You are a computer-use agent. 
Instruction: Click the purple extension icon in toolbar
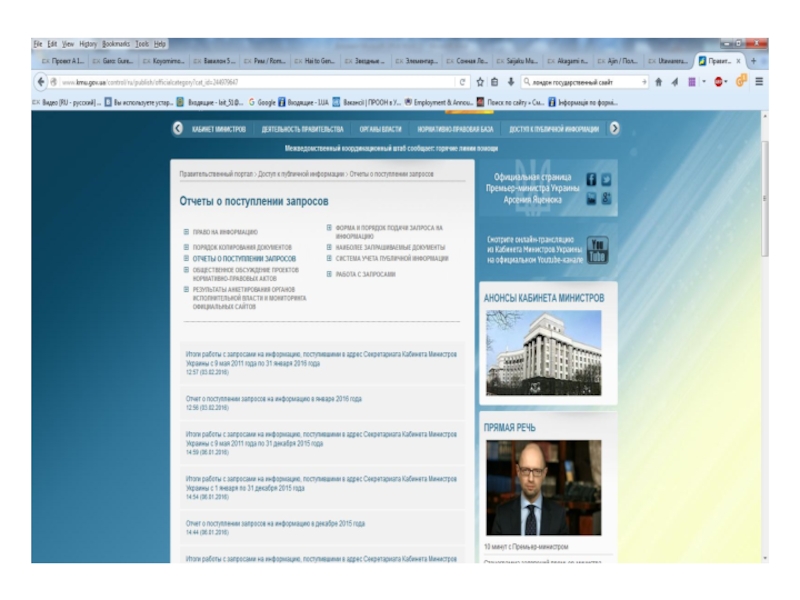click(692, 82)
